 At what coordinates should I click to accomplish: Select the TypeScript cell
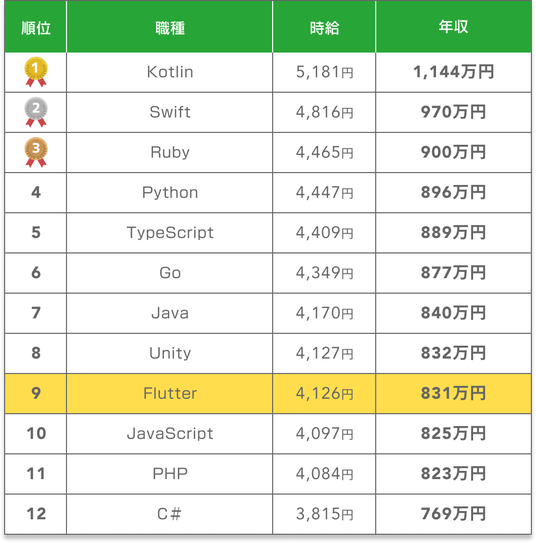click(x=170, y=233)
